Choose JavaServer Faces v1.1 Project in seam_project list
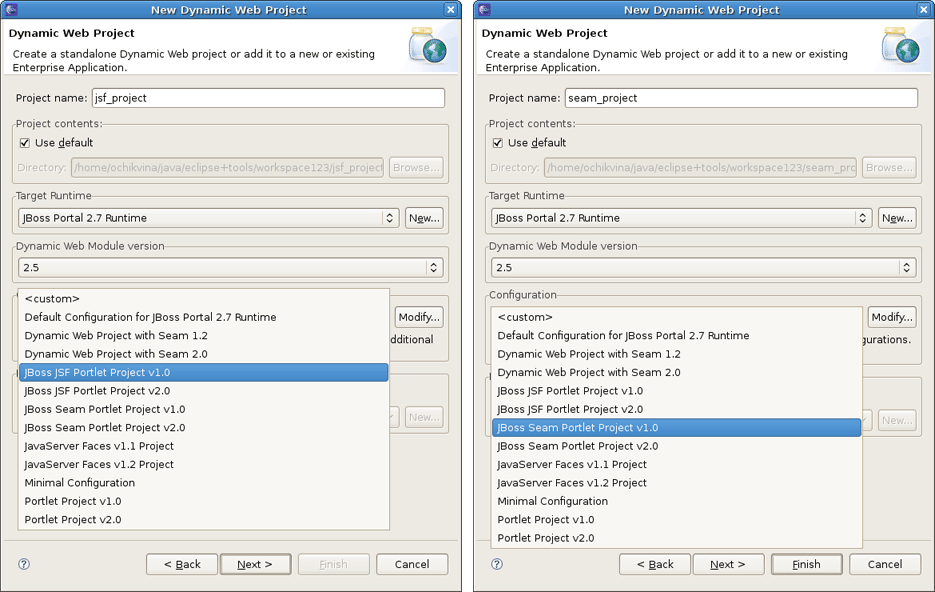 click(676, 464)
